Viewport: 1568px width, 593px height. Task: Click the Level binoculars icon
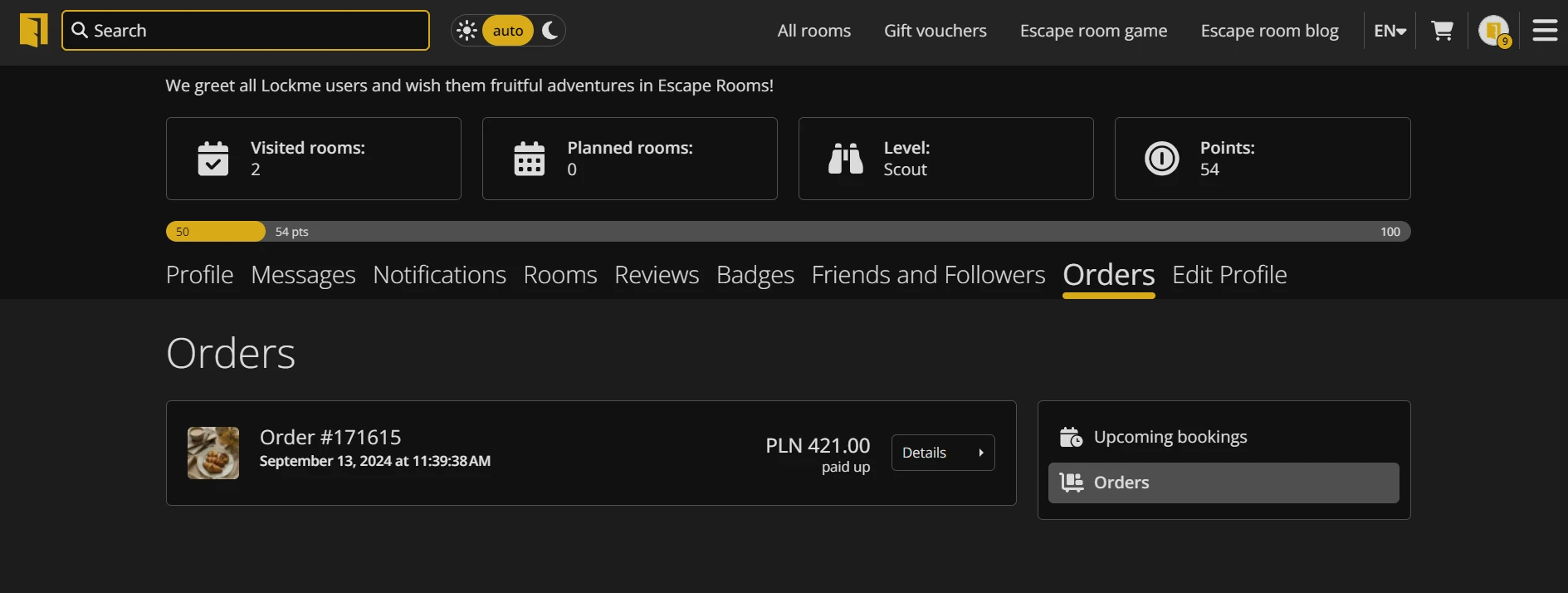(x=846, y=159)
